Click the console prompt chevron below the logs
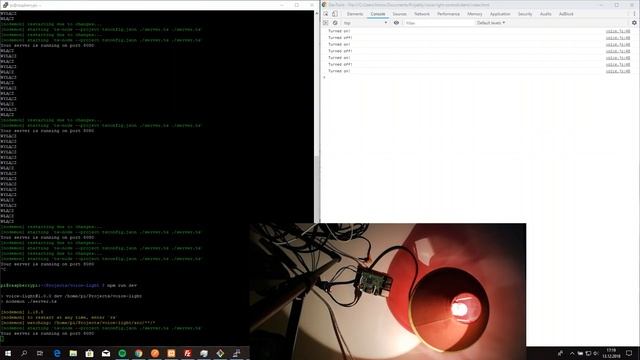The width and height of the screenshot is (640, 360). [x=324, y=77]
